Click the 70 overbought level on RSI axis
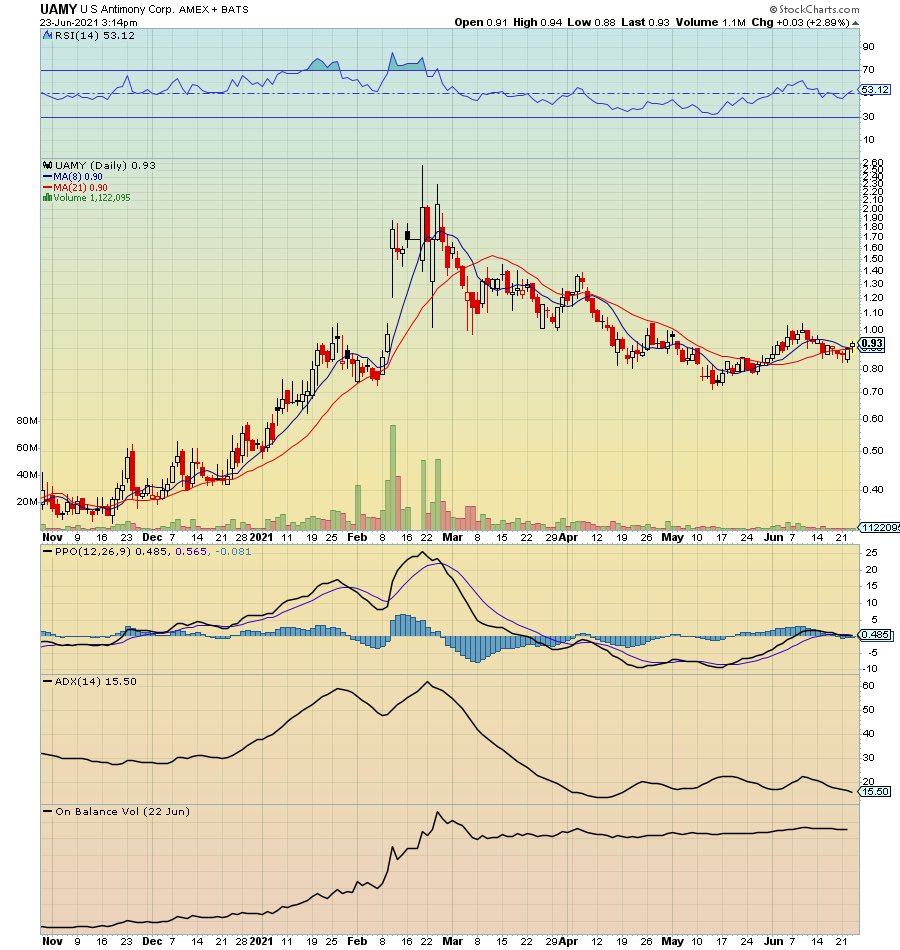 point(868,70)
